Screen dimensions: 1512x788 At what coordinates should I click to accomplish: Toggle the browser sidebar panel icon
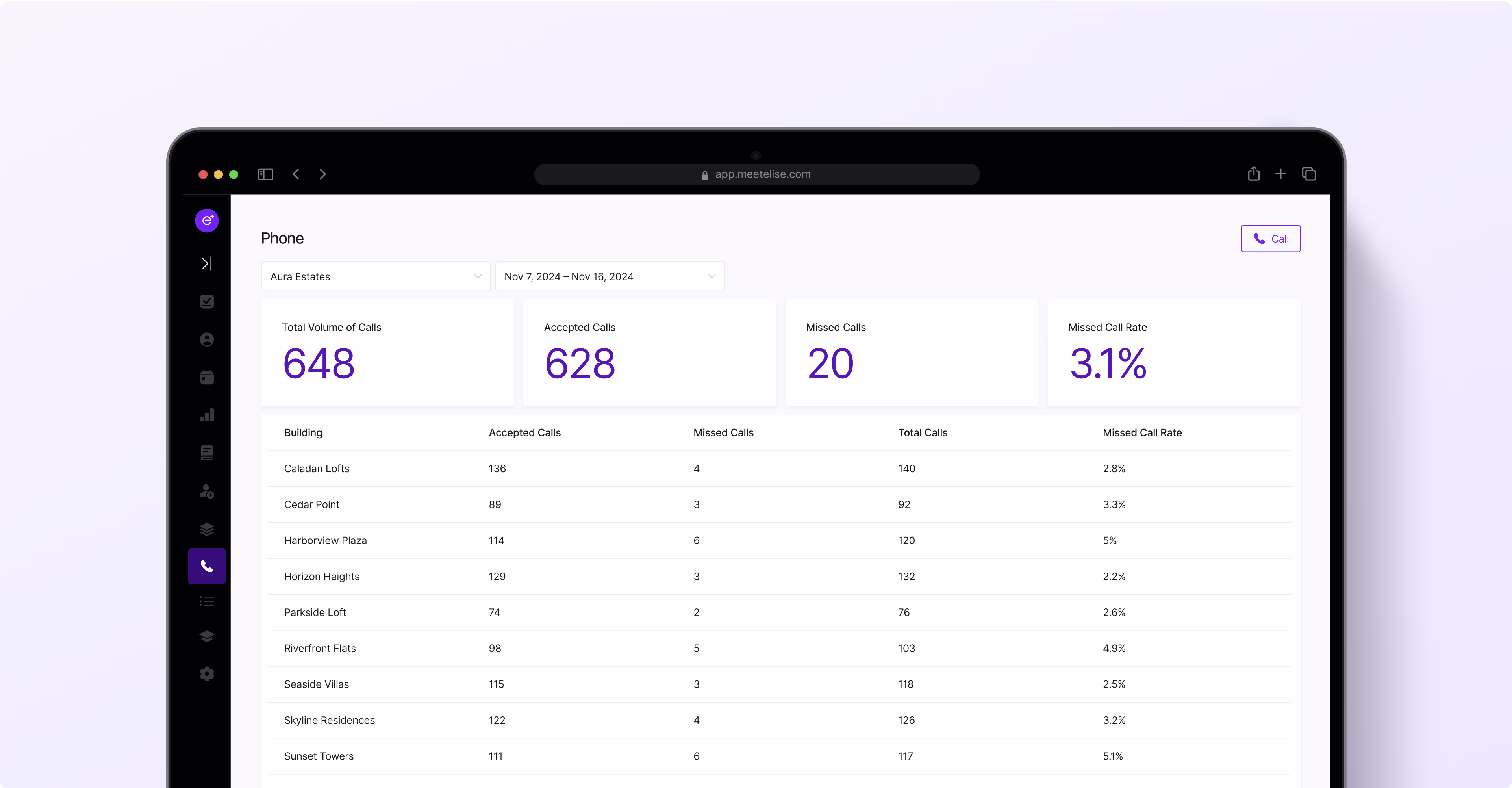(x=266, y=174)
